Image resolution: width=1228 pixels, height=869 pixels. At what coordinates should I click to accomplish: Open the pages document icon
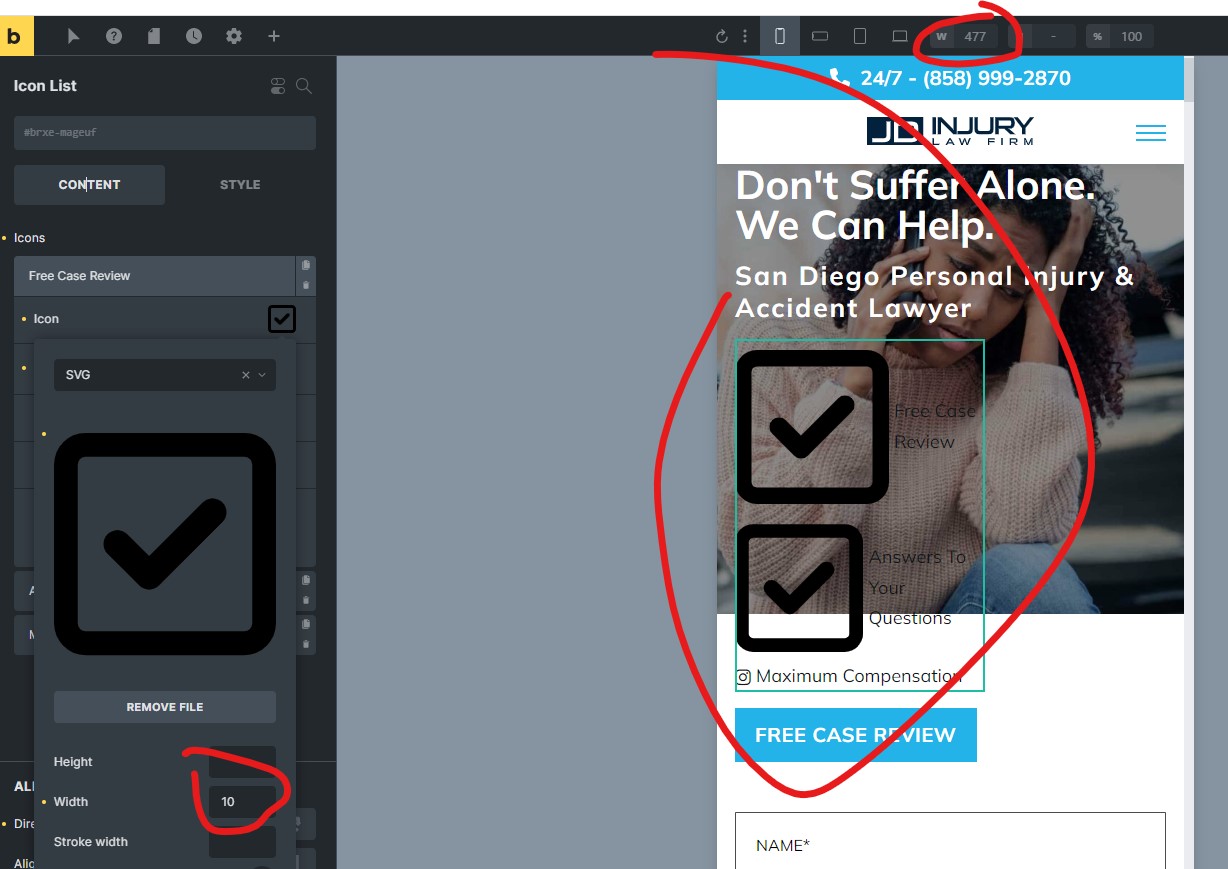pyautogui.click(x=154, y=36)
